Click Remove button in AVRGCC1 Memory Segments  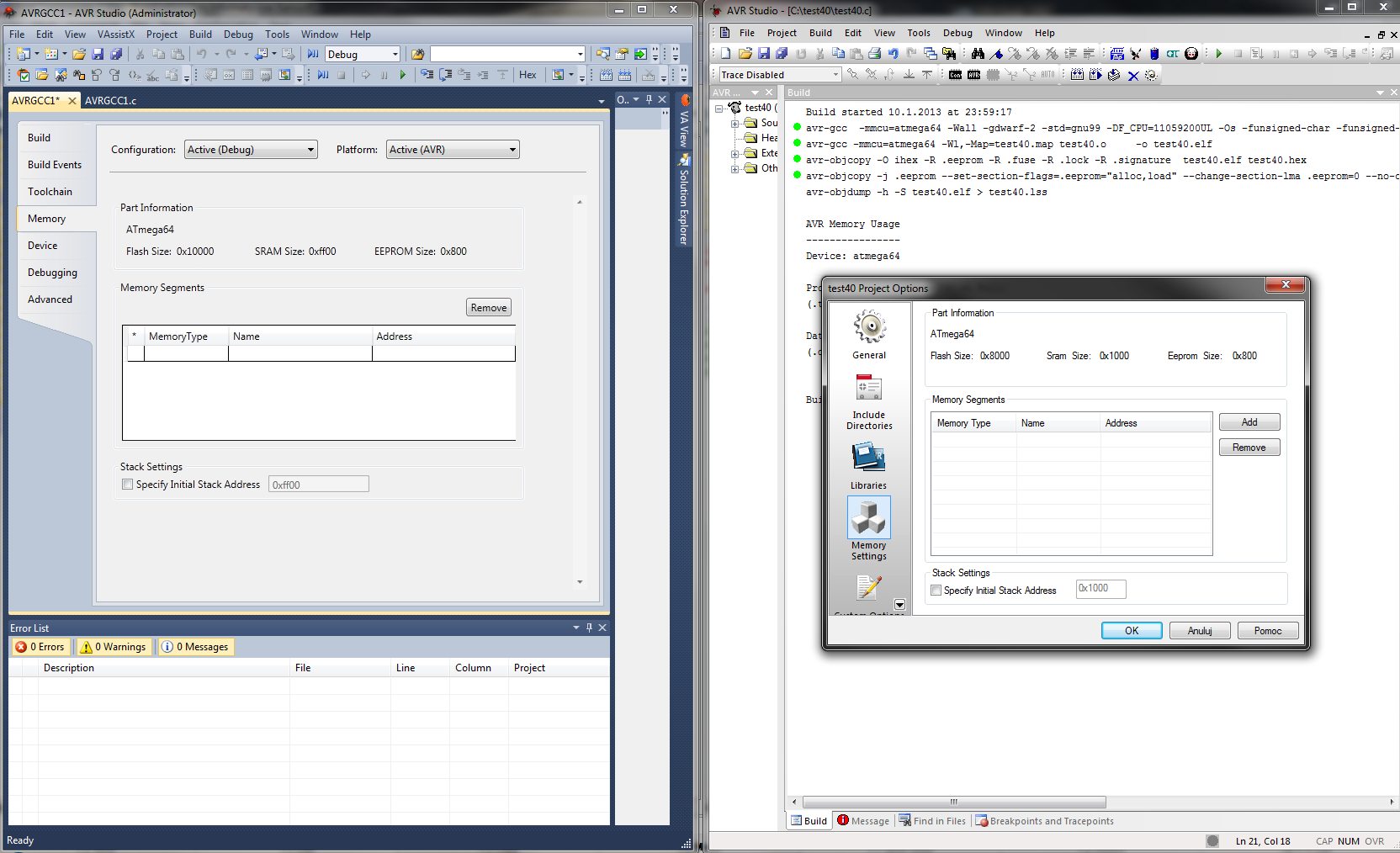pyautogui.click(x=489, y=308)
